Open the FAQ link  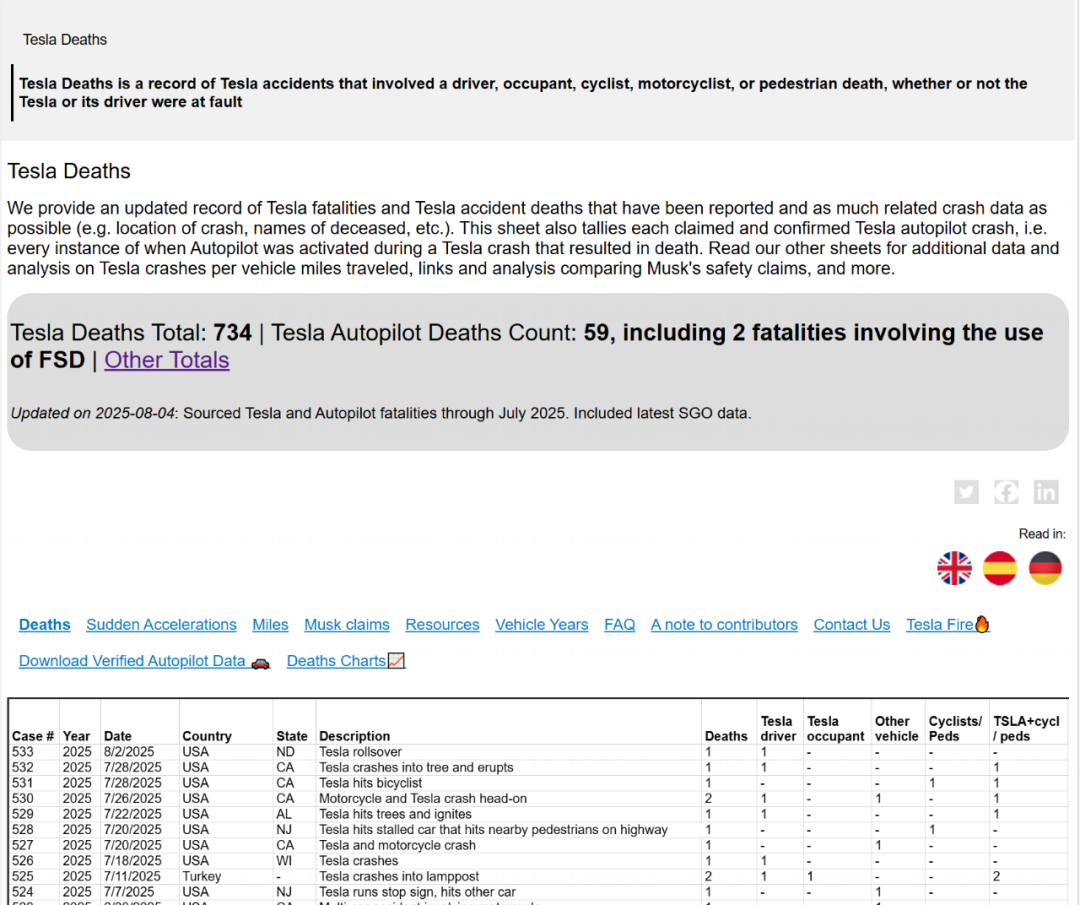pos(619,625)
